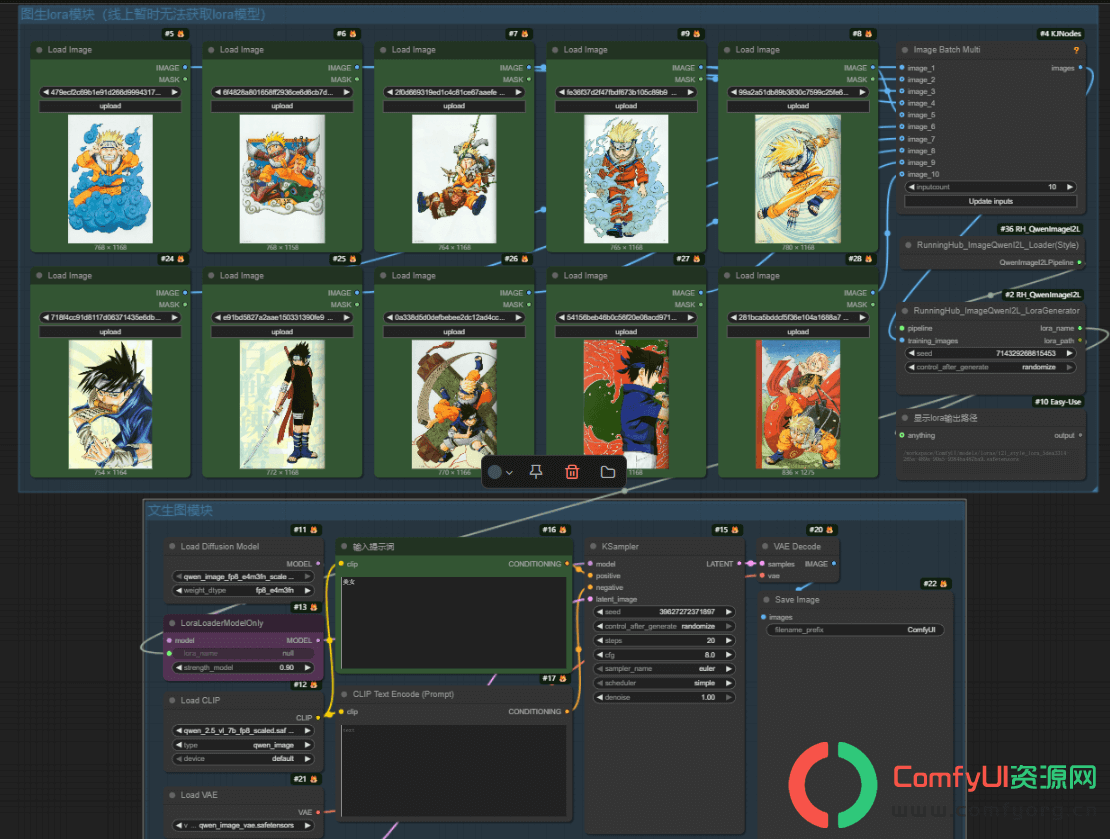Adjust strength_model 0.90 value field
This screenshot has height=839, width=1110.
tap(244, 668)
